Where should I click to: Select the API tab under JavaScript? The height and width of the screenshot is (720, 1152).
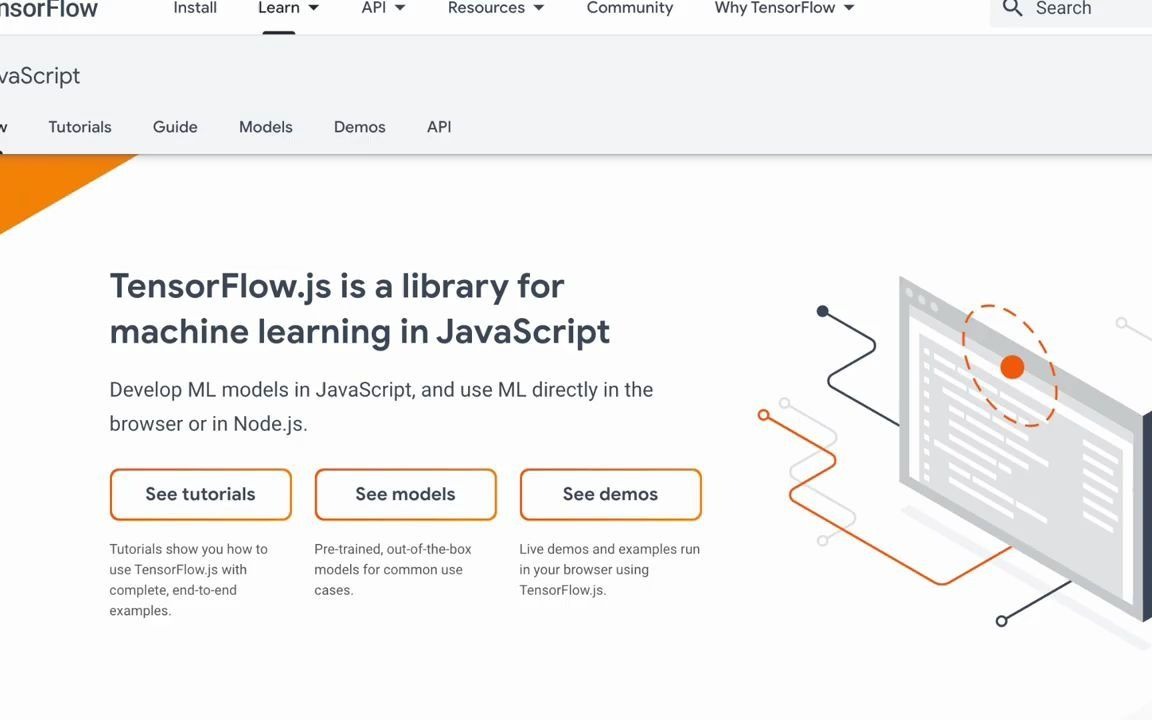(438, 127)
